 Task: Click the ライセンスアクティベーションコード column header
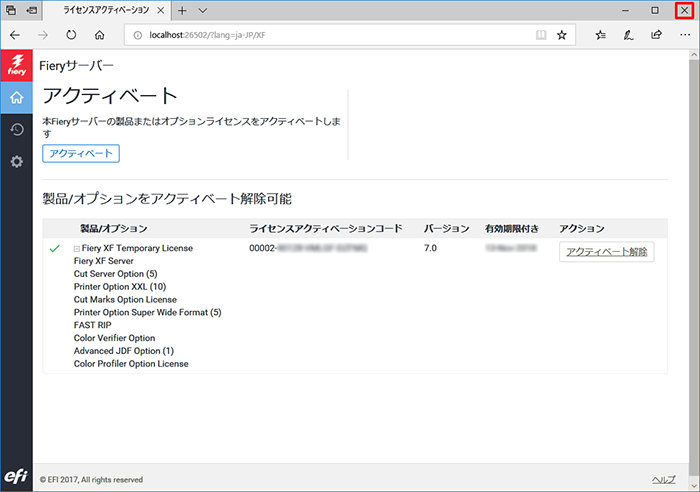pos(326,229)
